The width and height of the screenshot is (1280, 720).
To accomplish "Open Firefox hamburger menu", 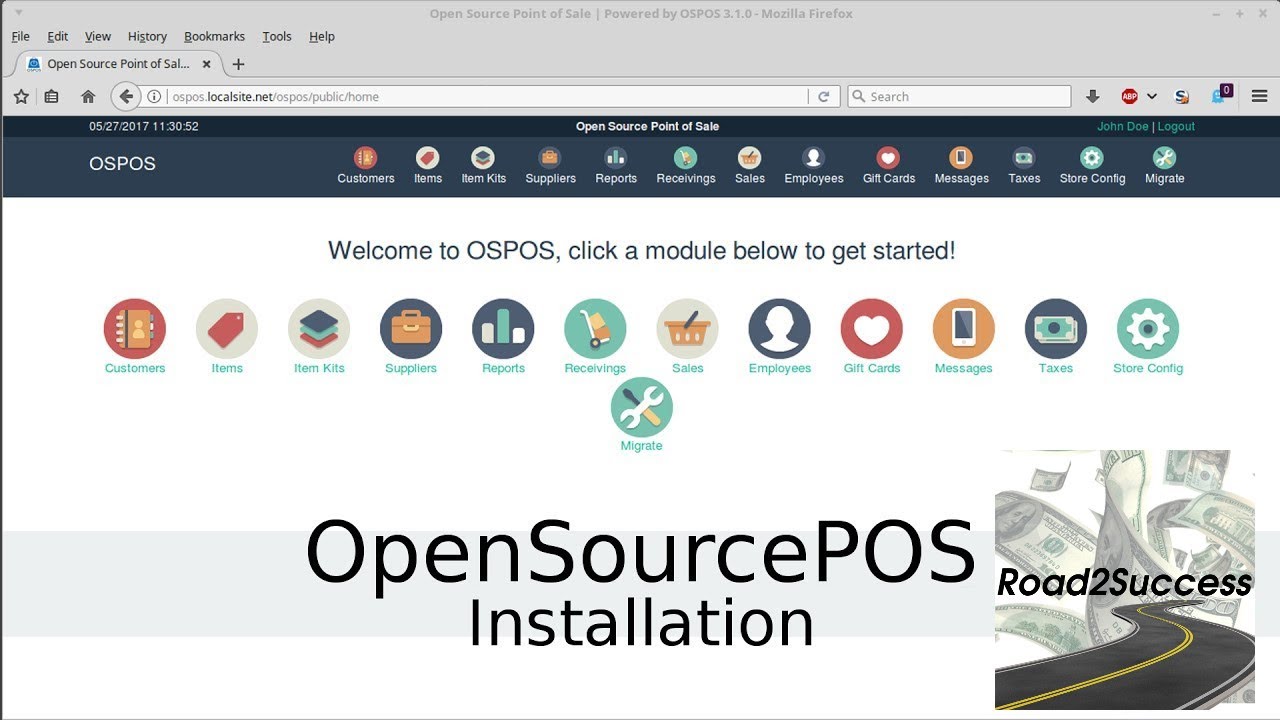I will [x=1260, y=96].
